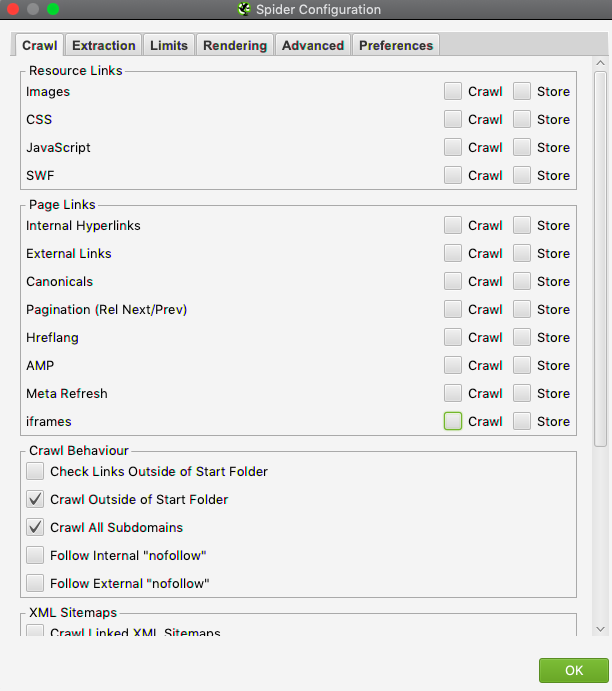Click the green OK button

[x=573, y=670]
